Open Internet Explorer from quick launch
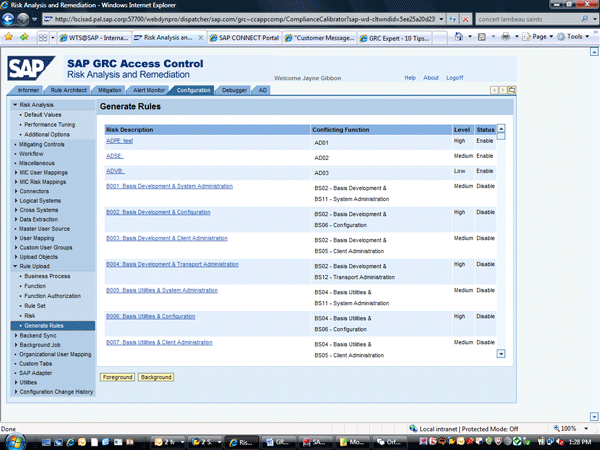This screenshot has width=600, height=450. pyautogui.click(x=70, y=442)
